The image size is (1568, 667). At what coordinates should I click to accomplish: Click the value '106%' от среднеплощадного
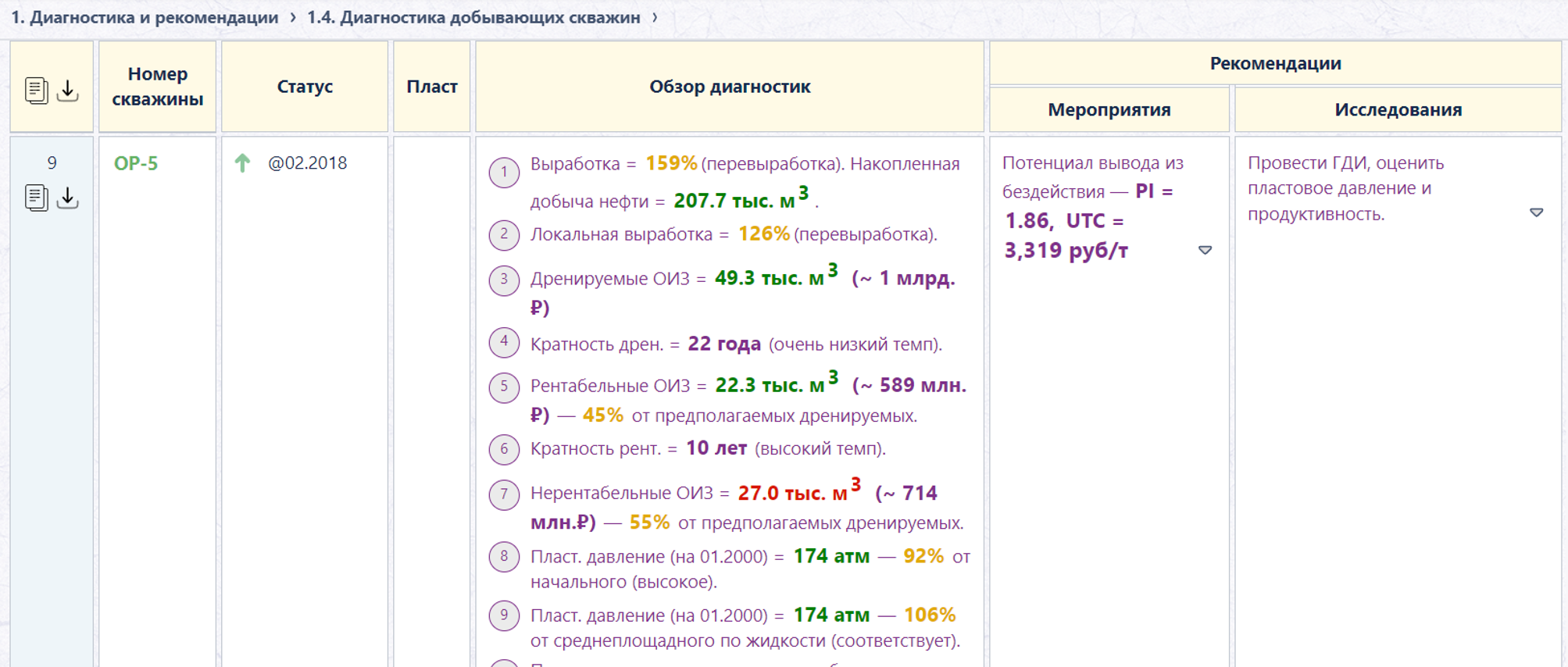(930, 615)
